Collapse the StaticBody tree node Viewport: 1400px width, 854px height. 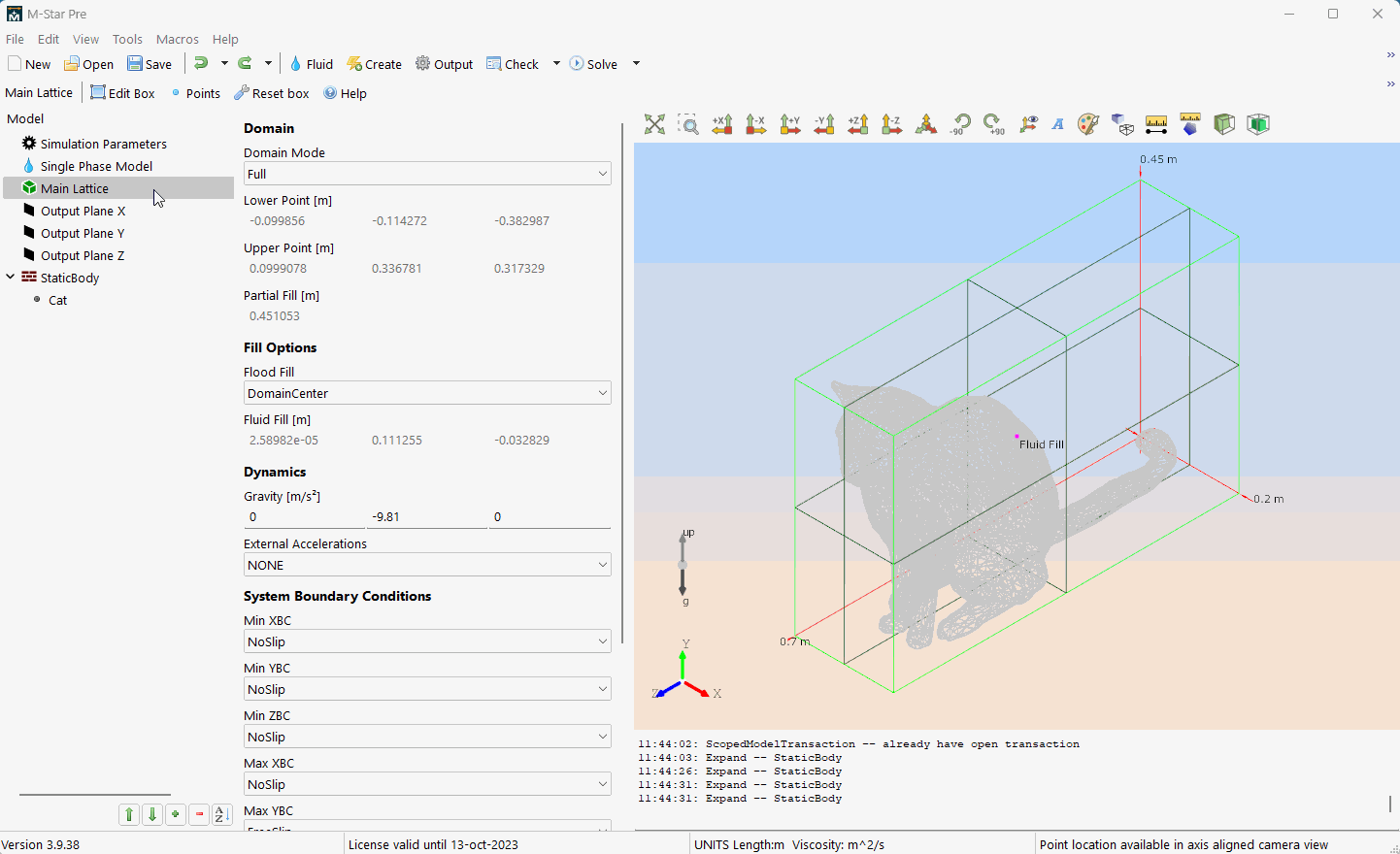click(11, 277)
